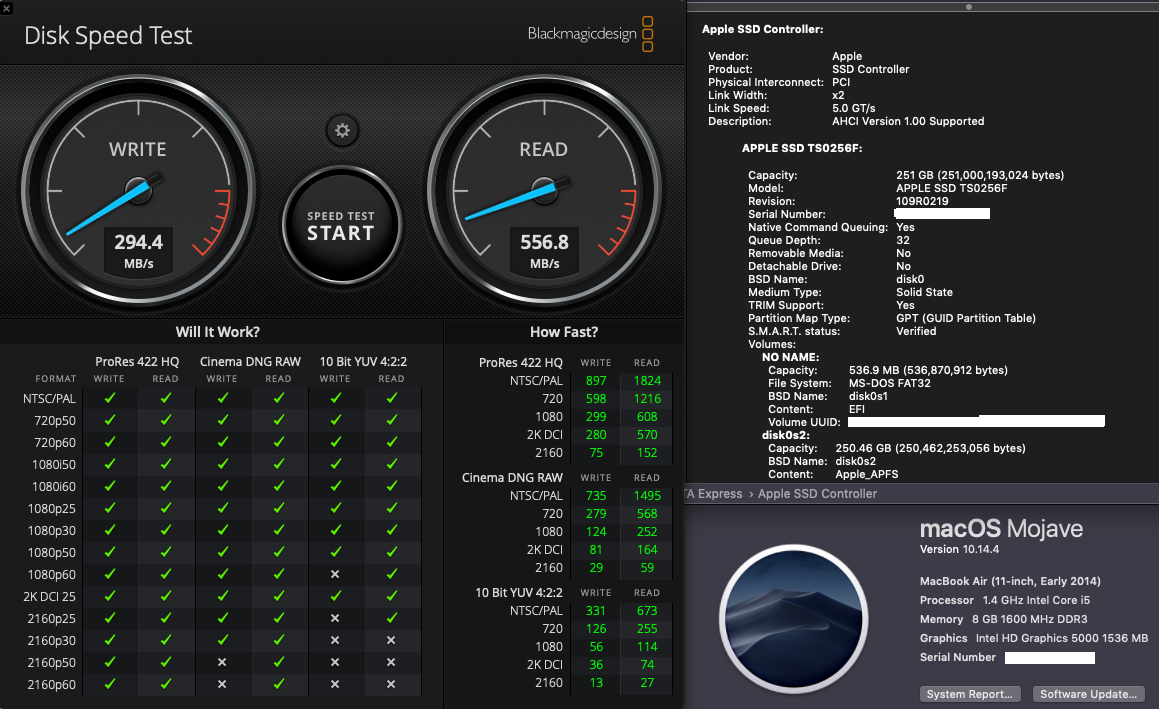Click the How Fast? heading
The image size is (1159, 709).
[564, 332]
